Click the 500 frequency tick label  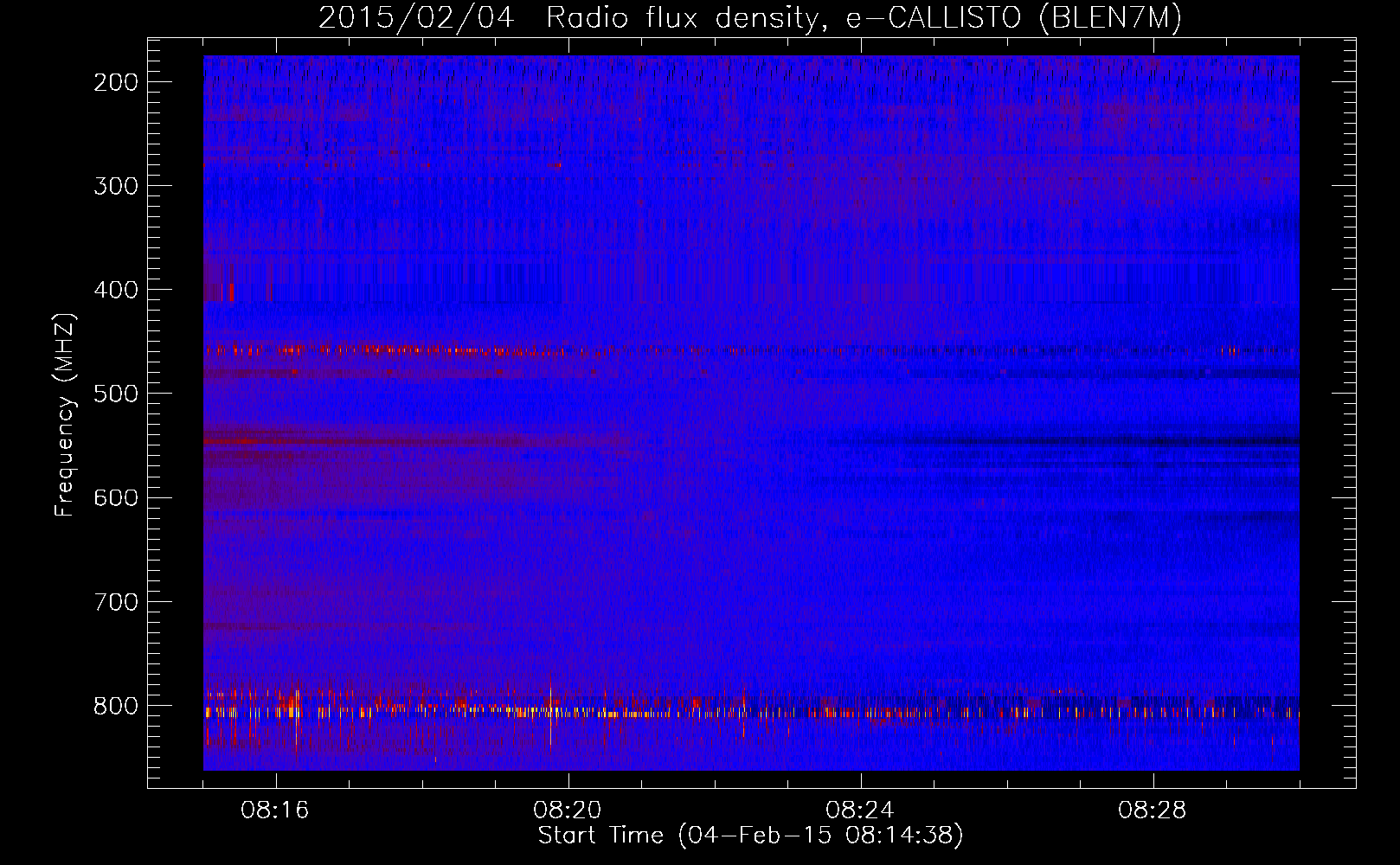tap(115, 394)
